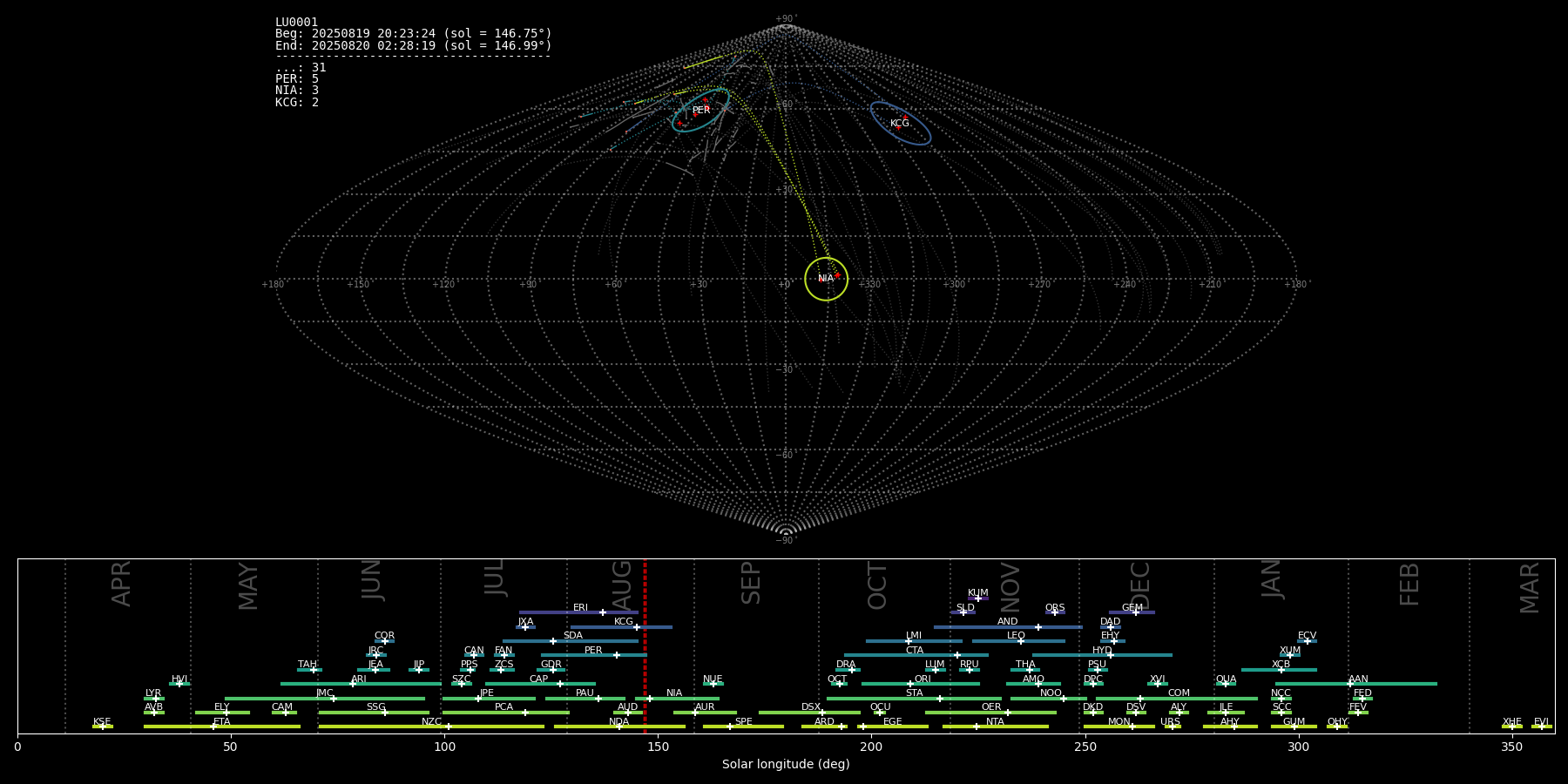Image resolution: width=1568 pixels, height=784 pixels.
Task: Select the SPE shower label
Action: point(743,722)
